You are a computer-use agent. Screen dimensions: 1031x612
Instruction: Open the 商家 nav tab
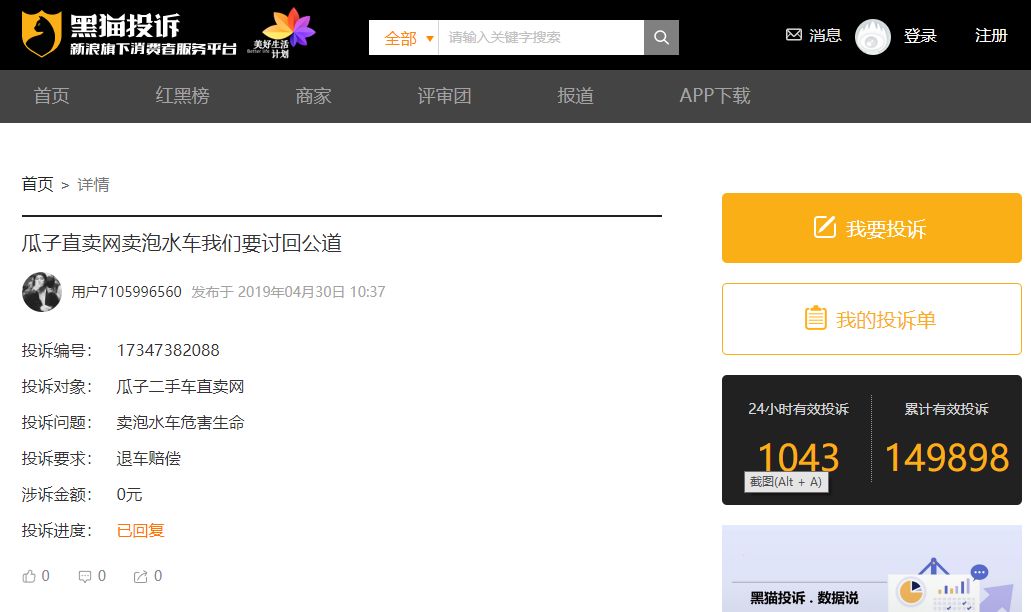[x=313, y=96]
